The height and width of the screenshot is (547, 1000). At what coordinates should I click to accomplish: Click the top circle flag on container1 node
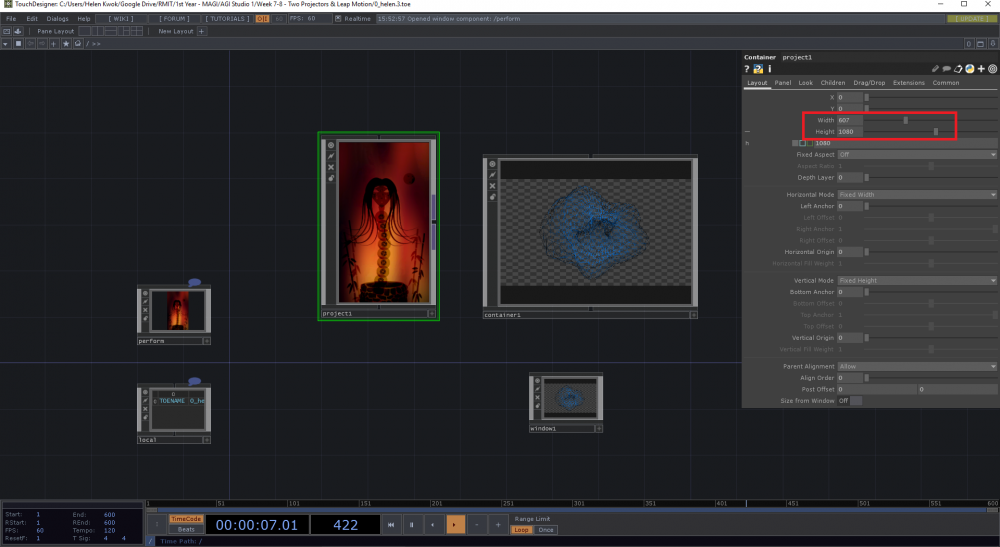pyautogui.click(x=492, y=164)
